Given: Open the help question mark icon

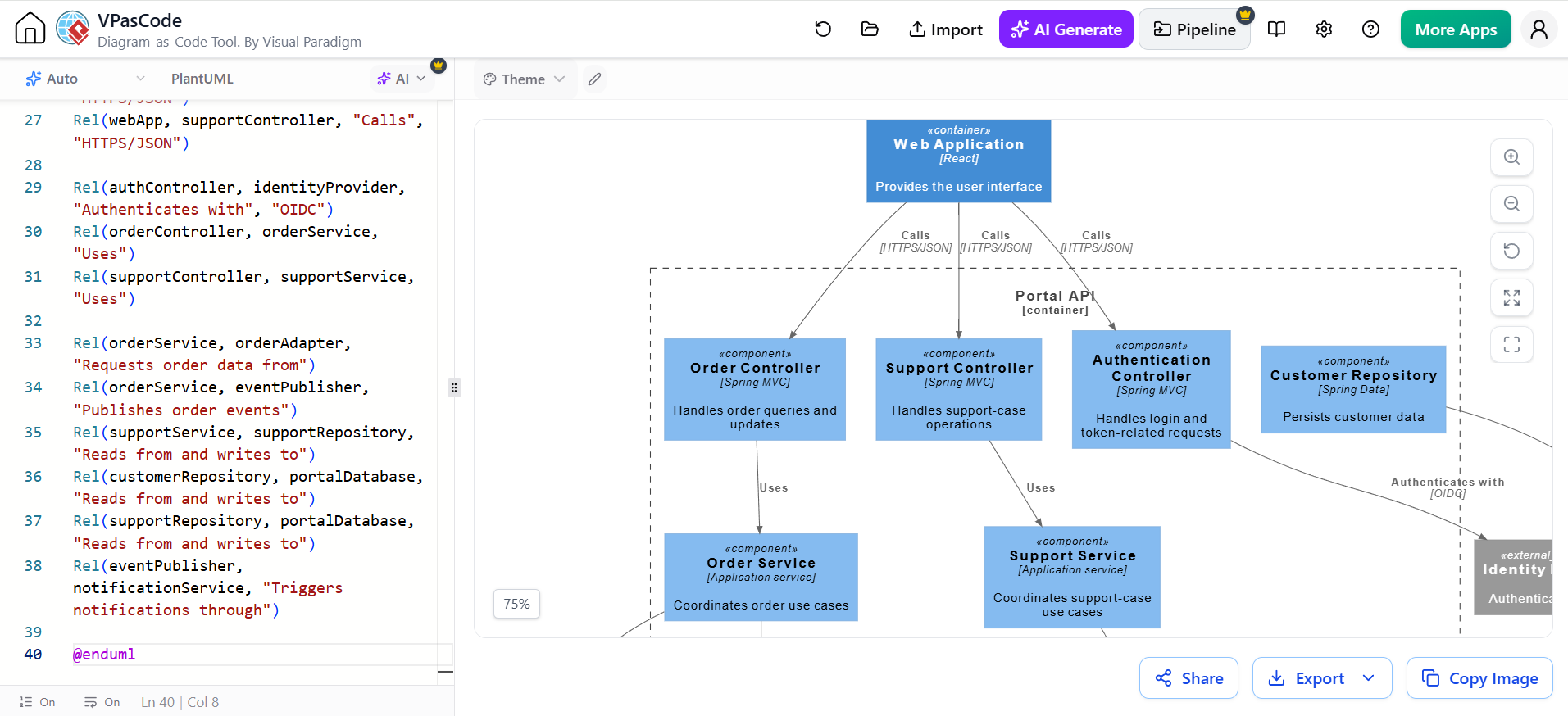Looking at the screenshot, I should tap(1370, 29).
